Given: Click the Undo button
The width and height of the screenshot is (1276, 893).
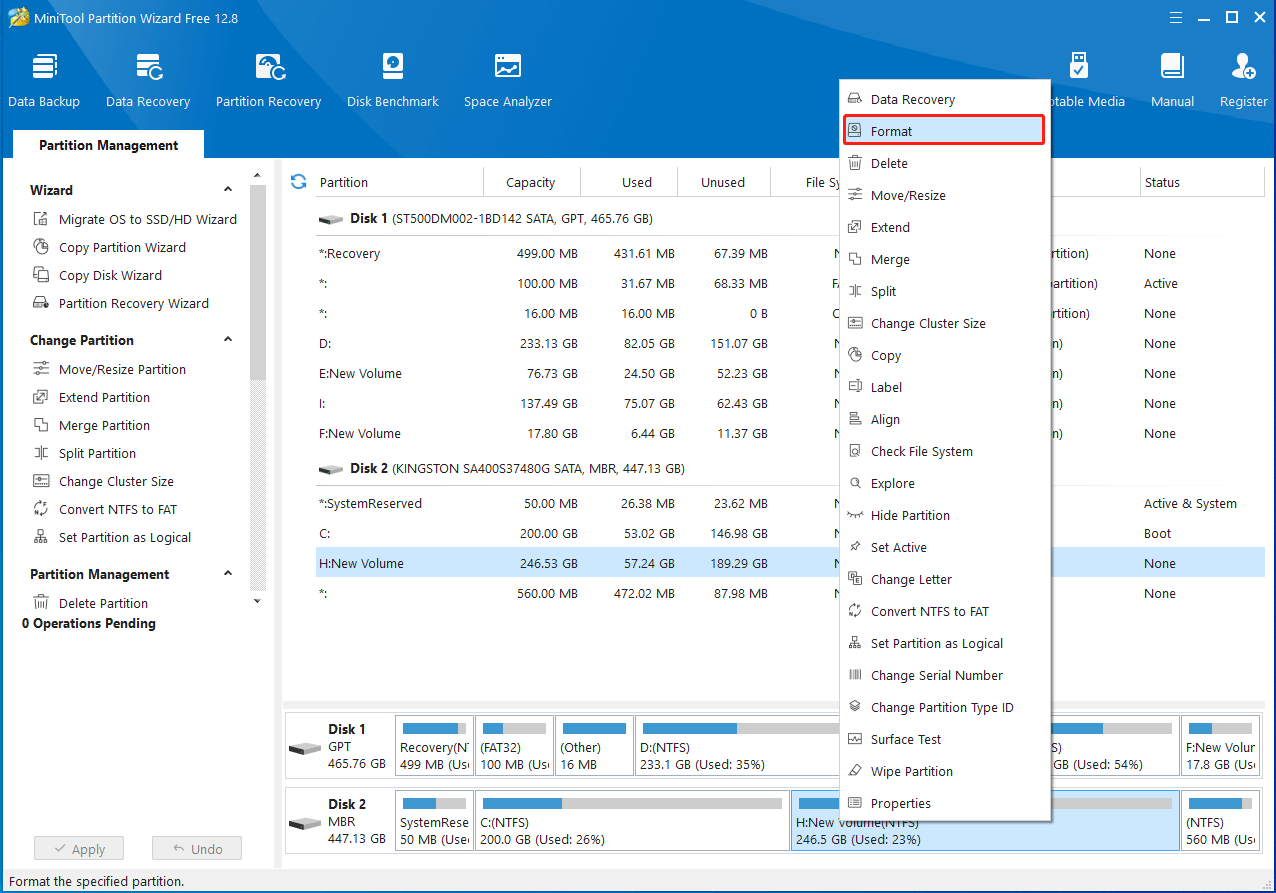Looking at the screenshot, I should coord(197,849).
